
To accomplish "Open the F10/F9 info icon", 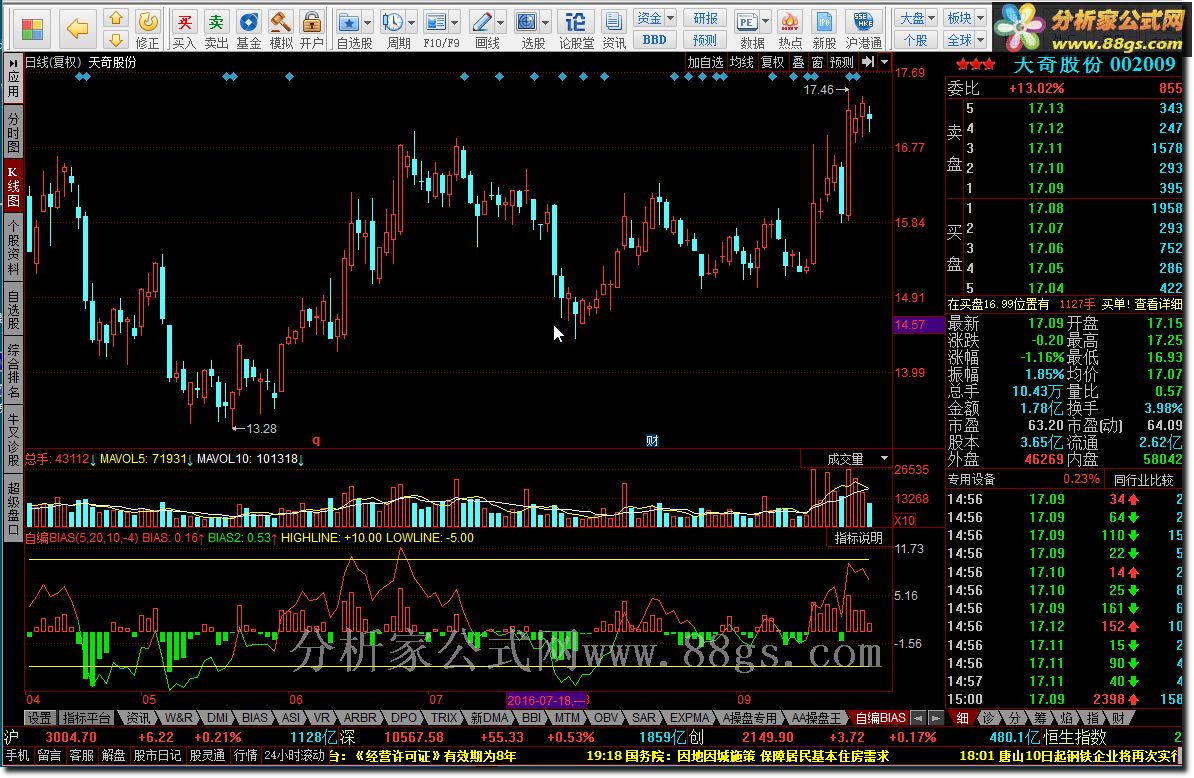I will [436, 22].
